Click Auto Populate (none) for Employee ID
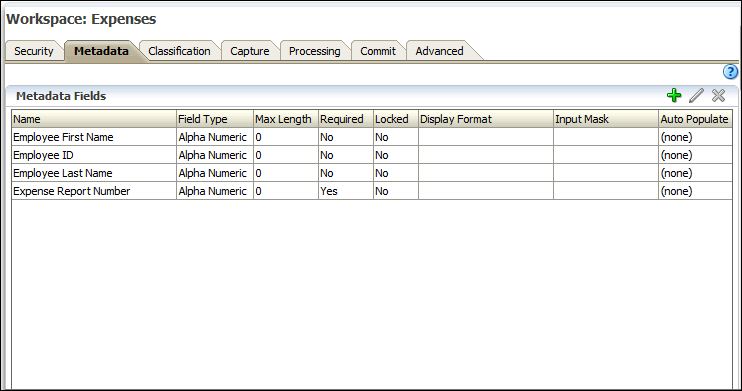The height and width of the screenshot is (391, 742). click(676, 155)
